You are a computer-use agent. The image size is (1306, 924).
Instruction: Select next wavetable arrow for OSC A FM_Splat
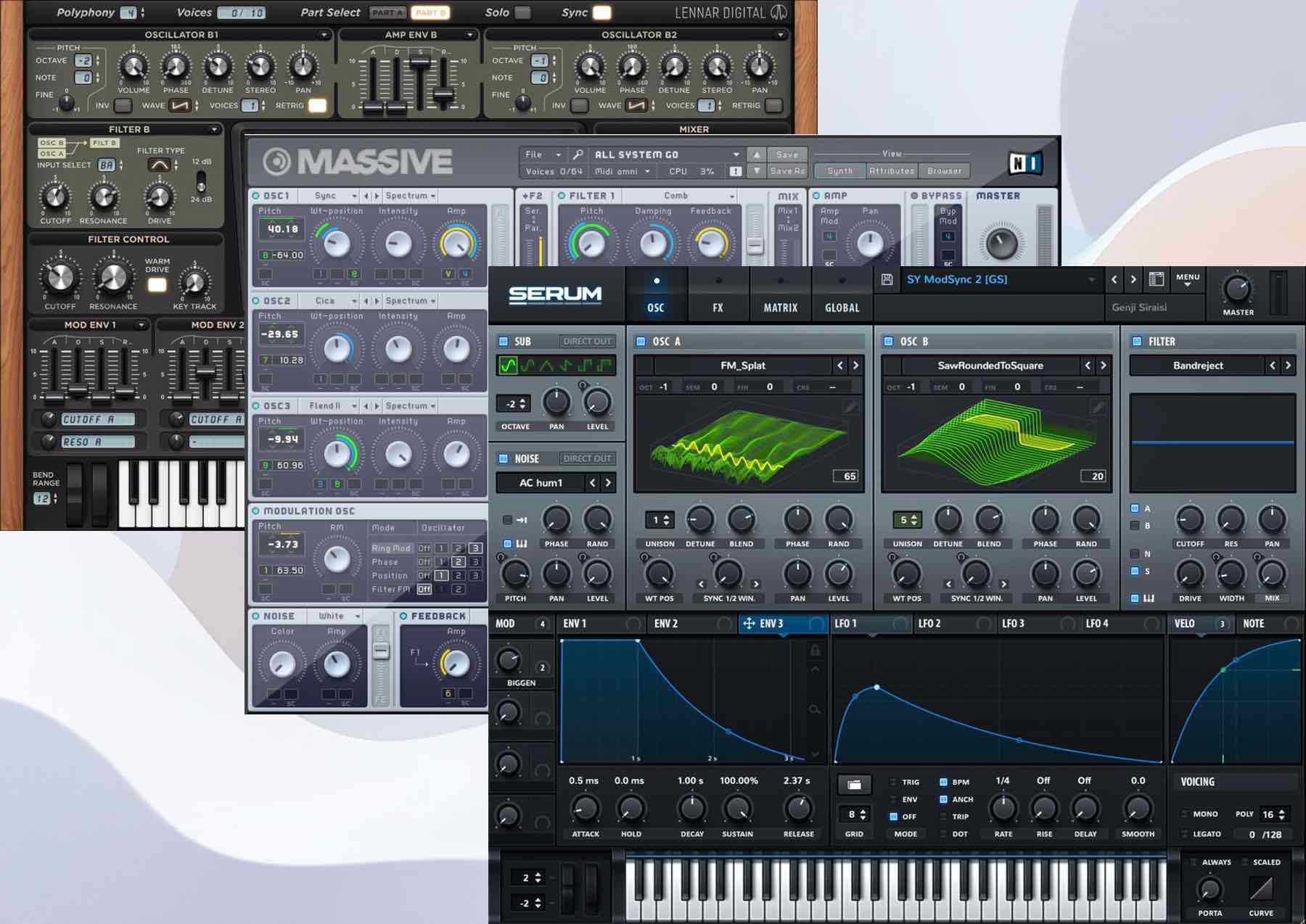click(855, 366)
